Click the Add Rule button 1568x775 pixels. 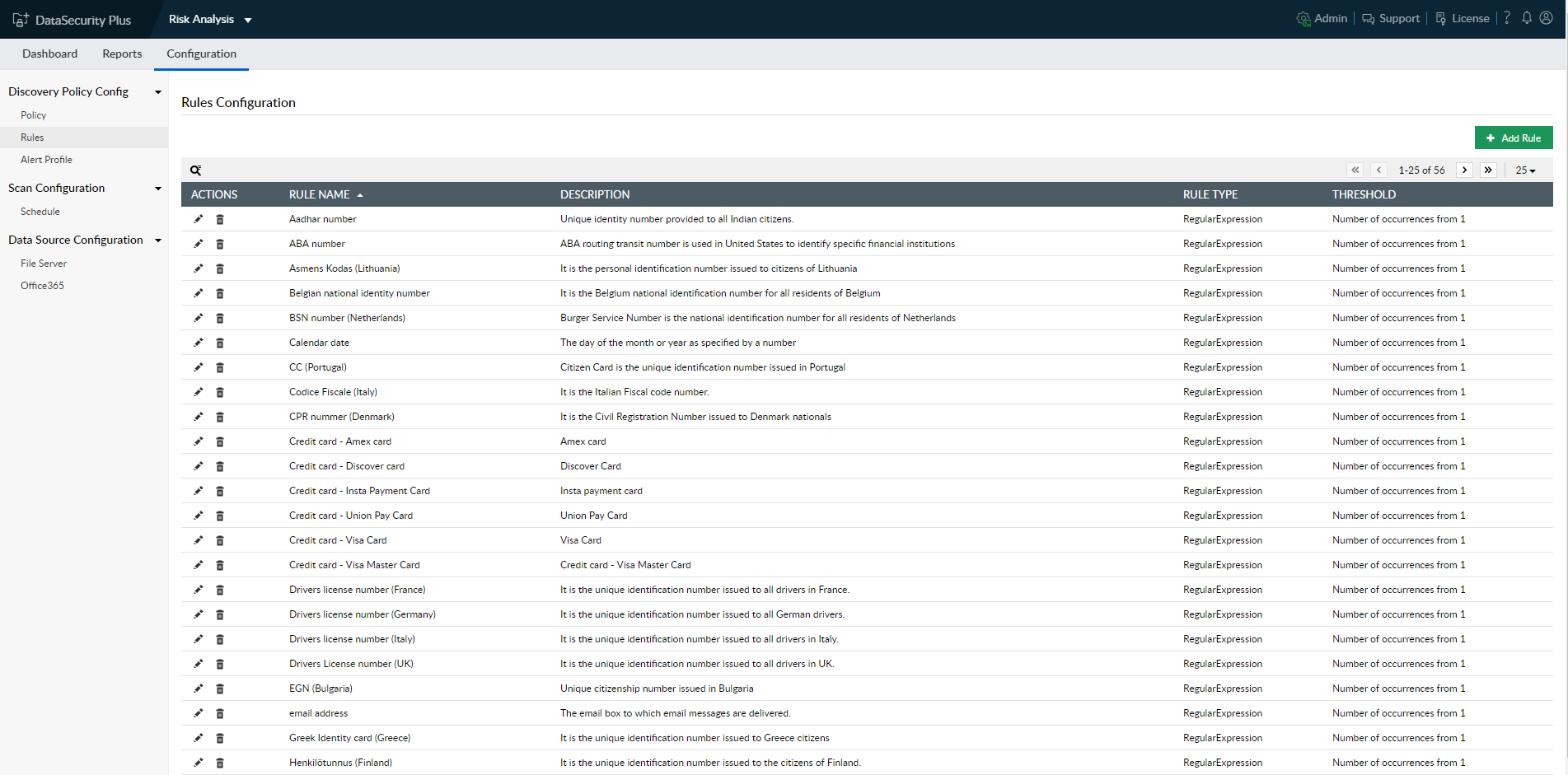point(1513,138)
